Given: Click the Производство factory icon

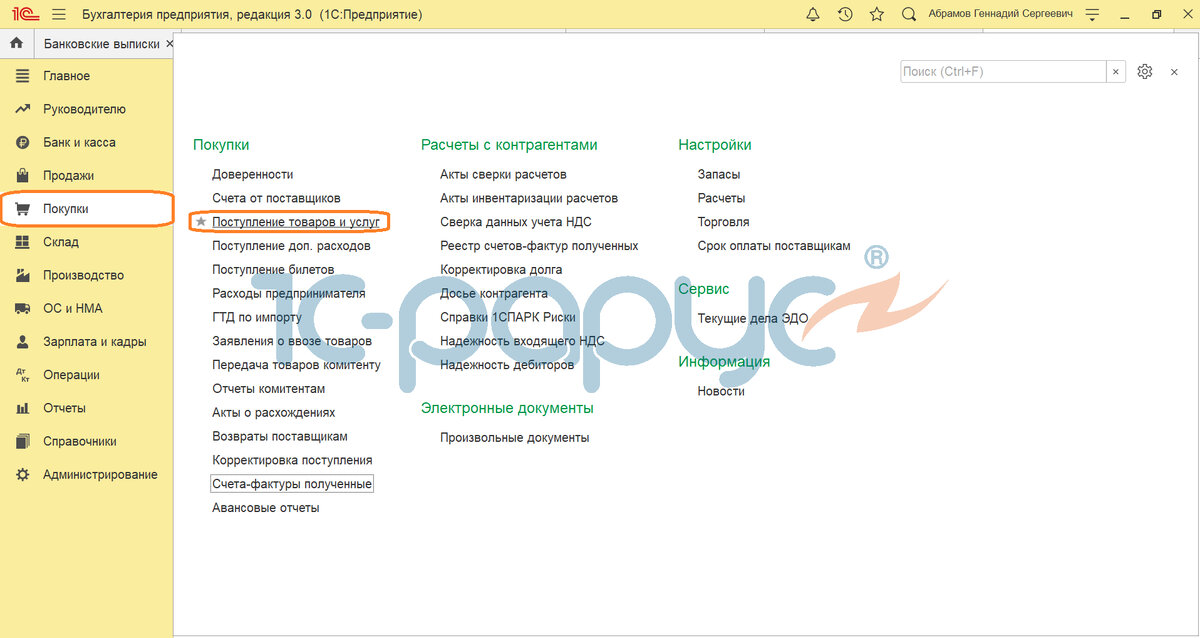Looking at the screenshot, I should 22,275.
